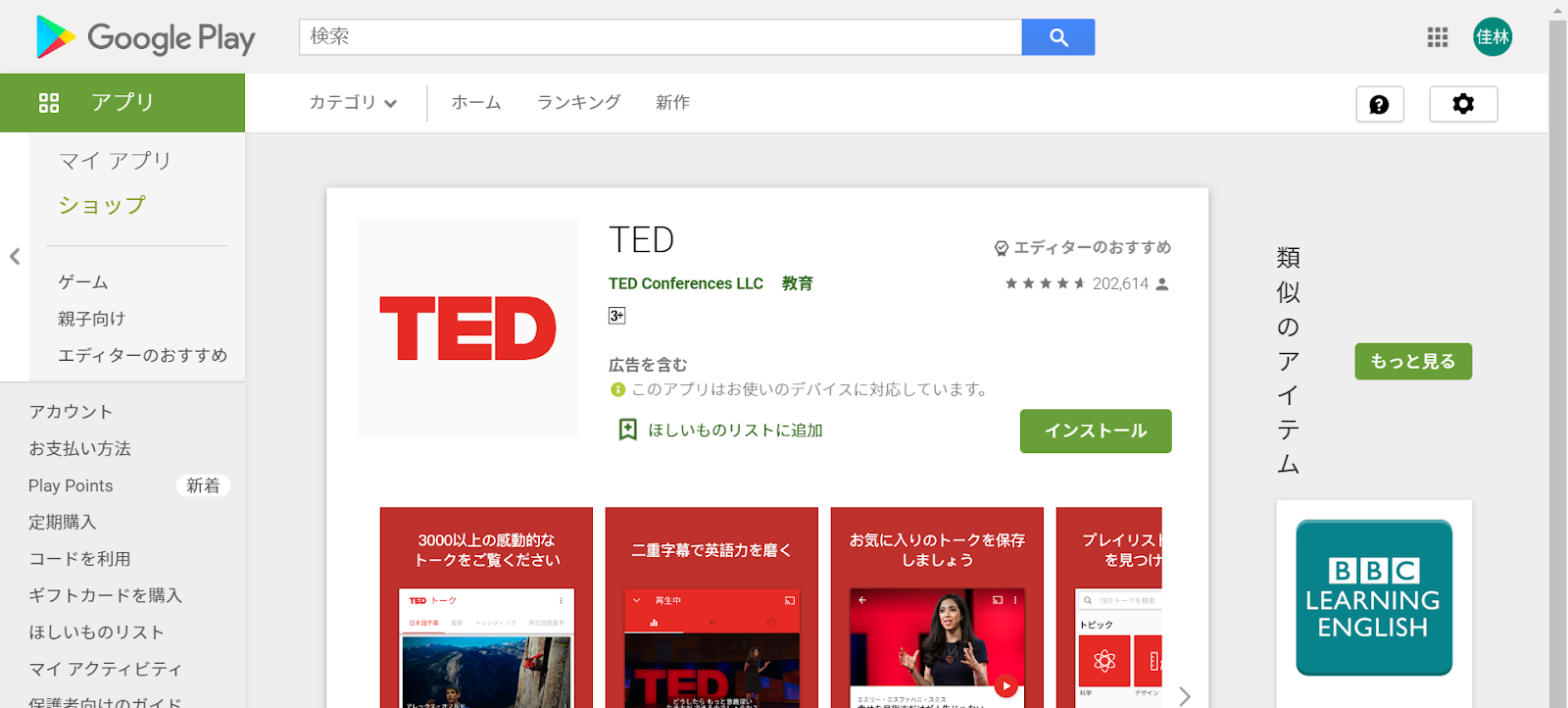Click the 202,614 ratings count

(1120, 283)
